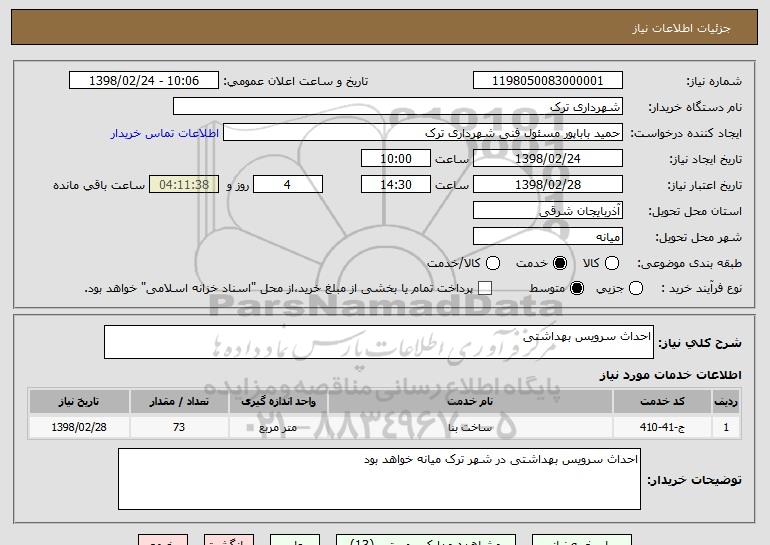Open the attached documents (13) button
The image size is (770, 545).
coord(426,540)
